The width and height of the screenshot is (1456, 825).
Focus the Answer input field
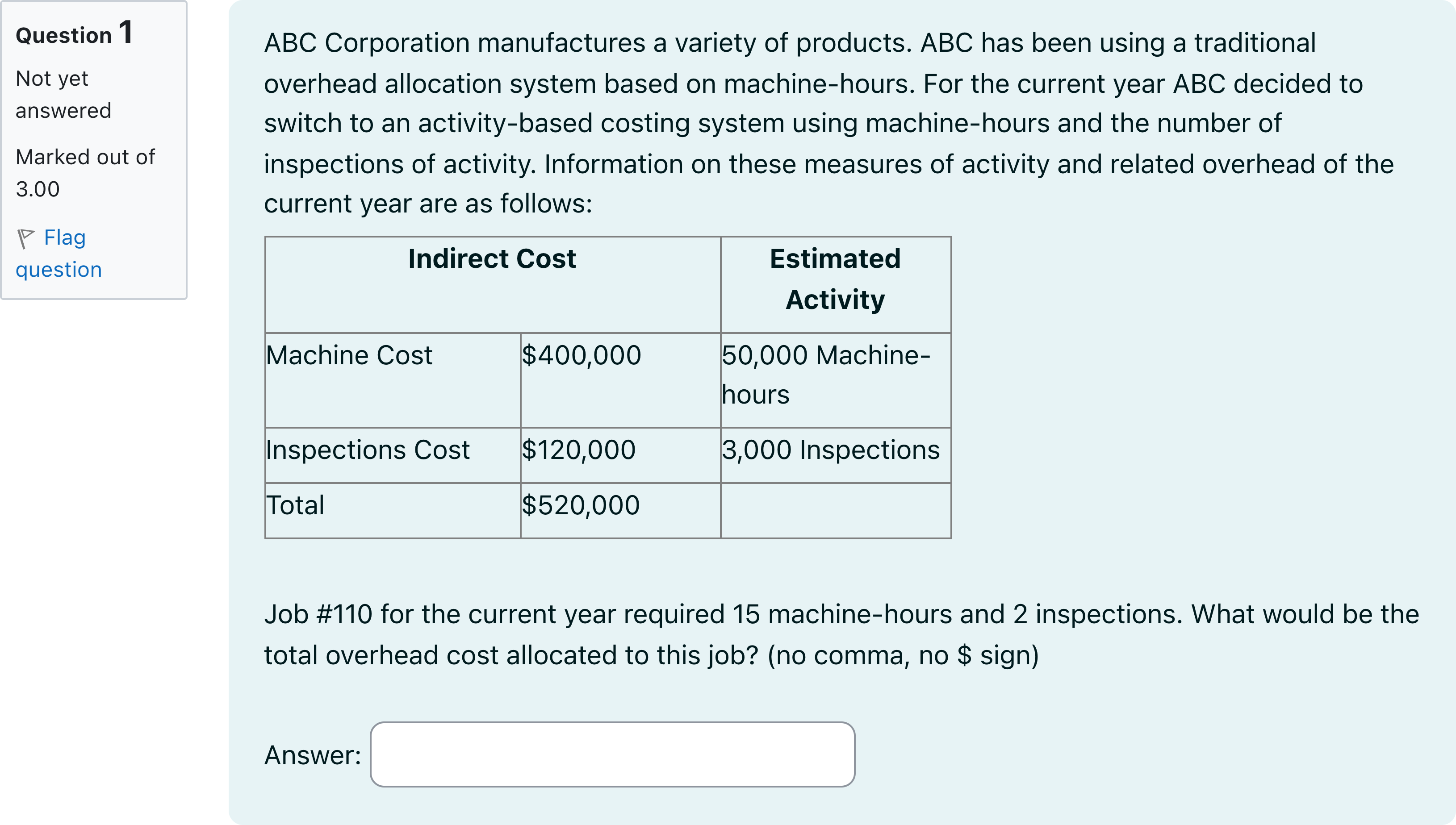612,754
